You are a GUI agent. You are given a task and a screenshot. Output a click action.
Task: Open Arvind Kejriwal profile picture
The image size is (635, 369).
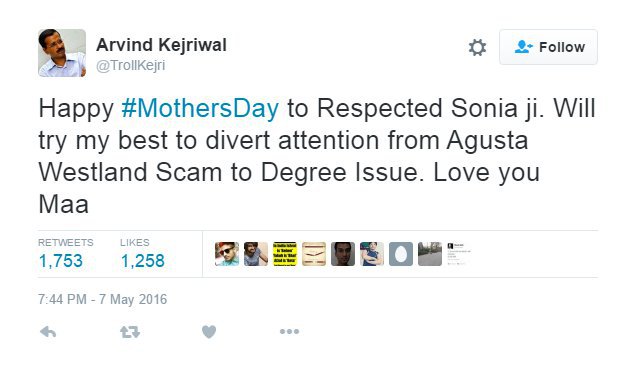point(62,53)
